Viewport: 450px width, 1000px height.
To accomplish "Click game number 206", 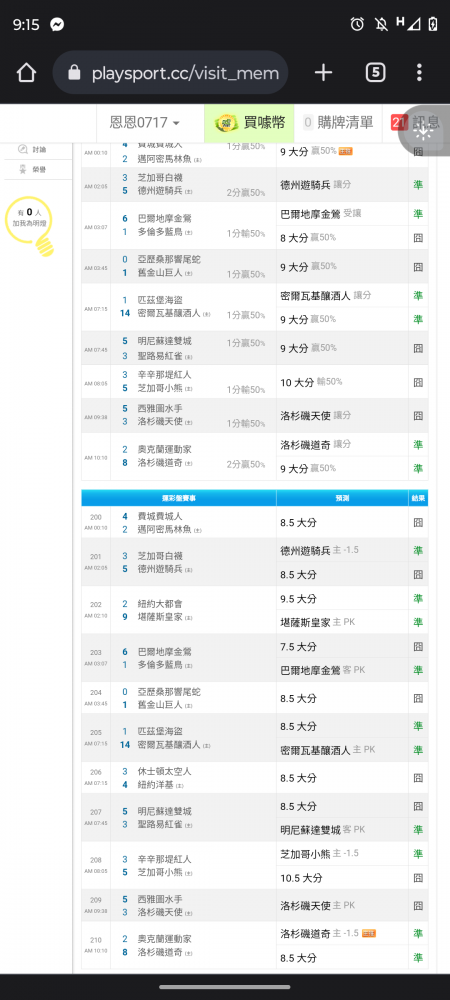I will coord(96,772).
